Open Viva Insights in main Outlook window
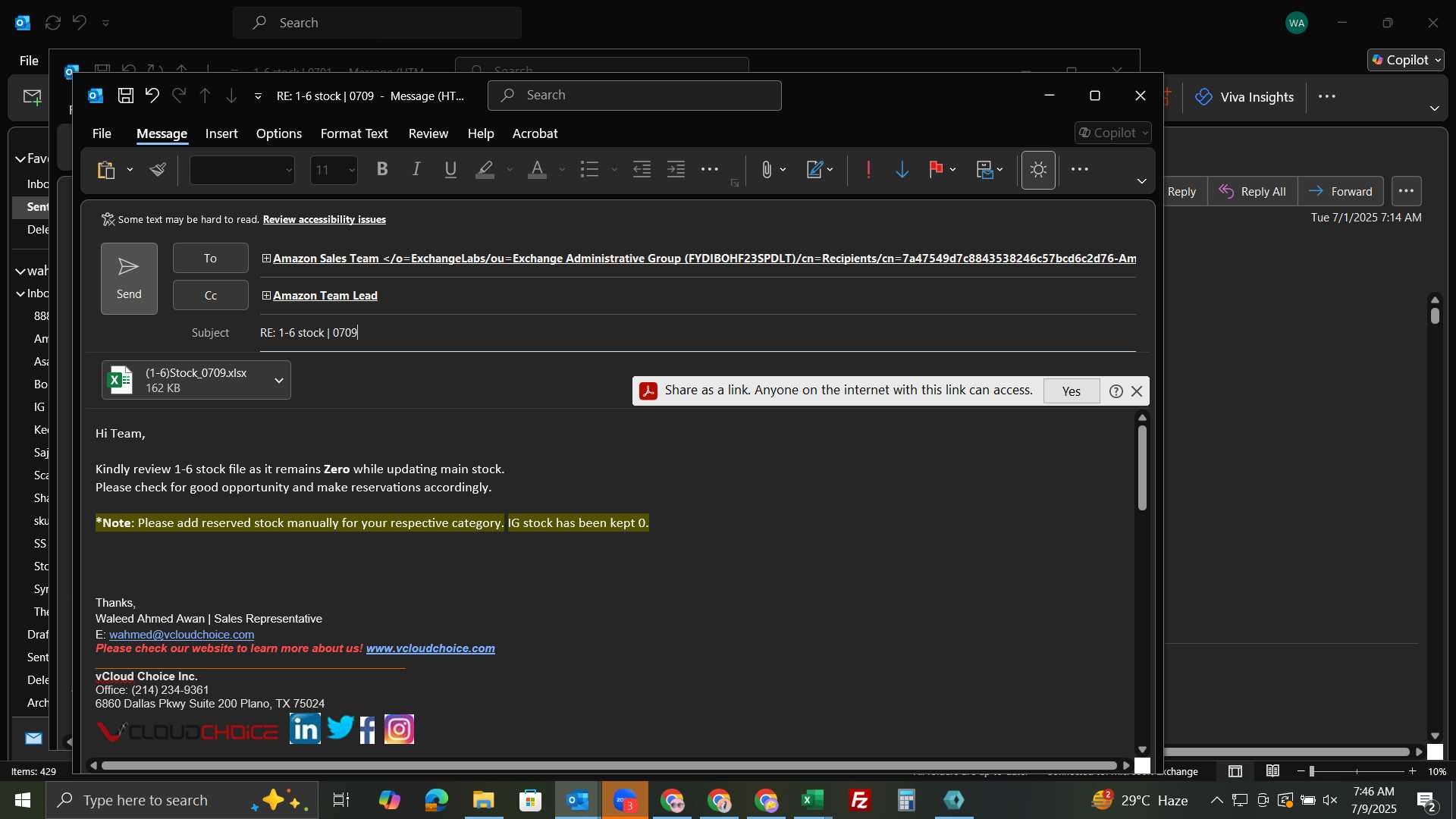Screen dimensions: 1456x819 pos(1244,97)
